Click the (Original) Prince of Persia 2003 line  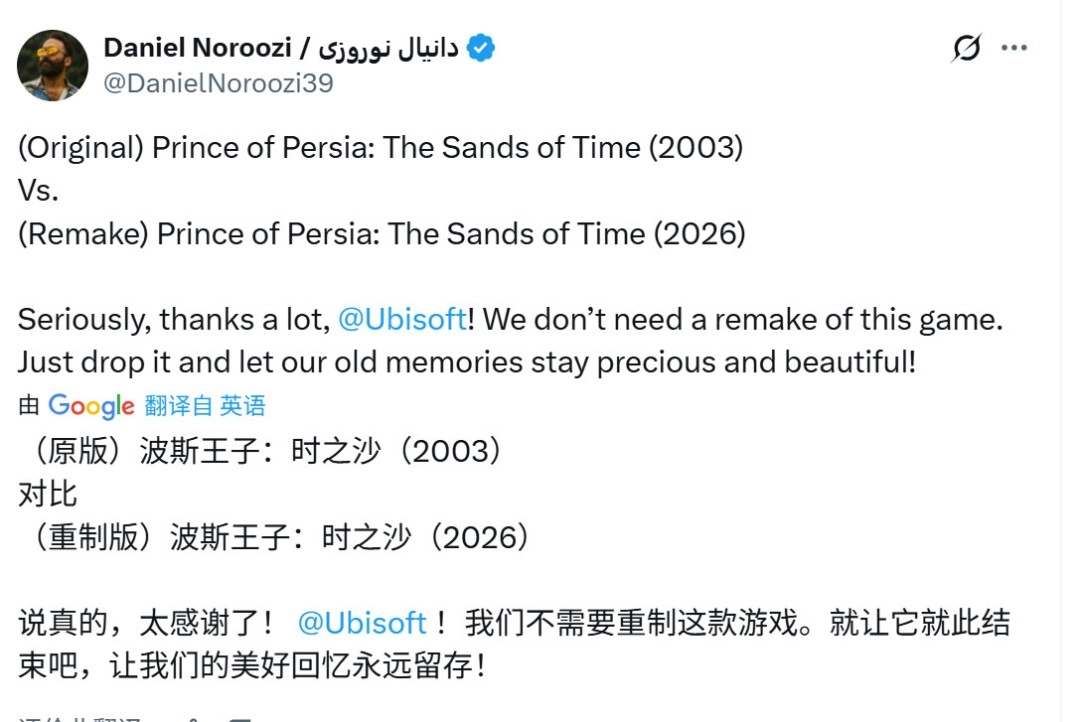coord(380,148)
